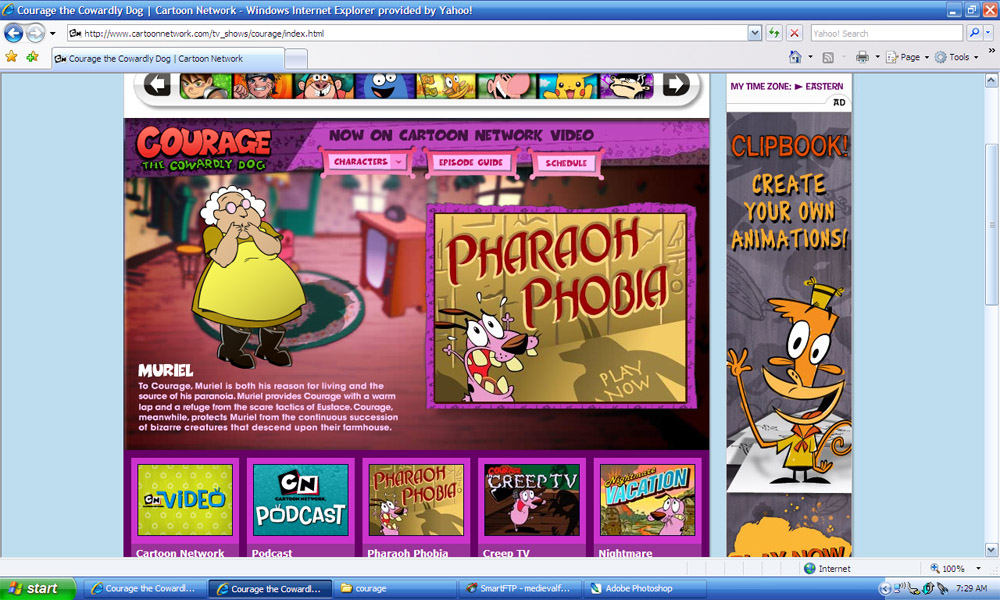Click the Windows Start button
This screenshot has width=1000, height=600.
coord(37,589)
